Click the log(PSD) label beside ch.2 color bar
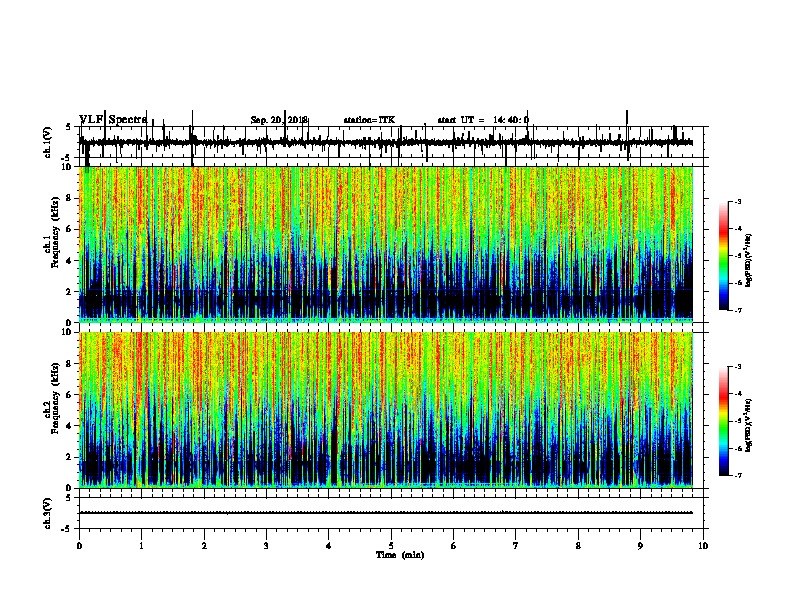This screenshot has height=612, width=792. [748, 425]
